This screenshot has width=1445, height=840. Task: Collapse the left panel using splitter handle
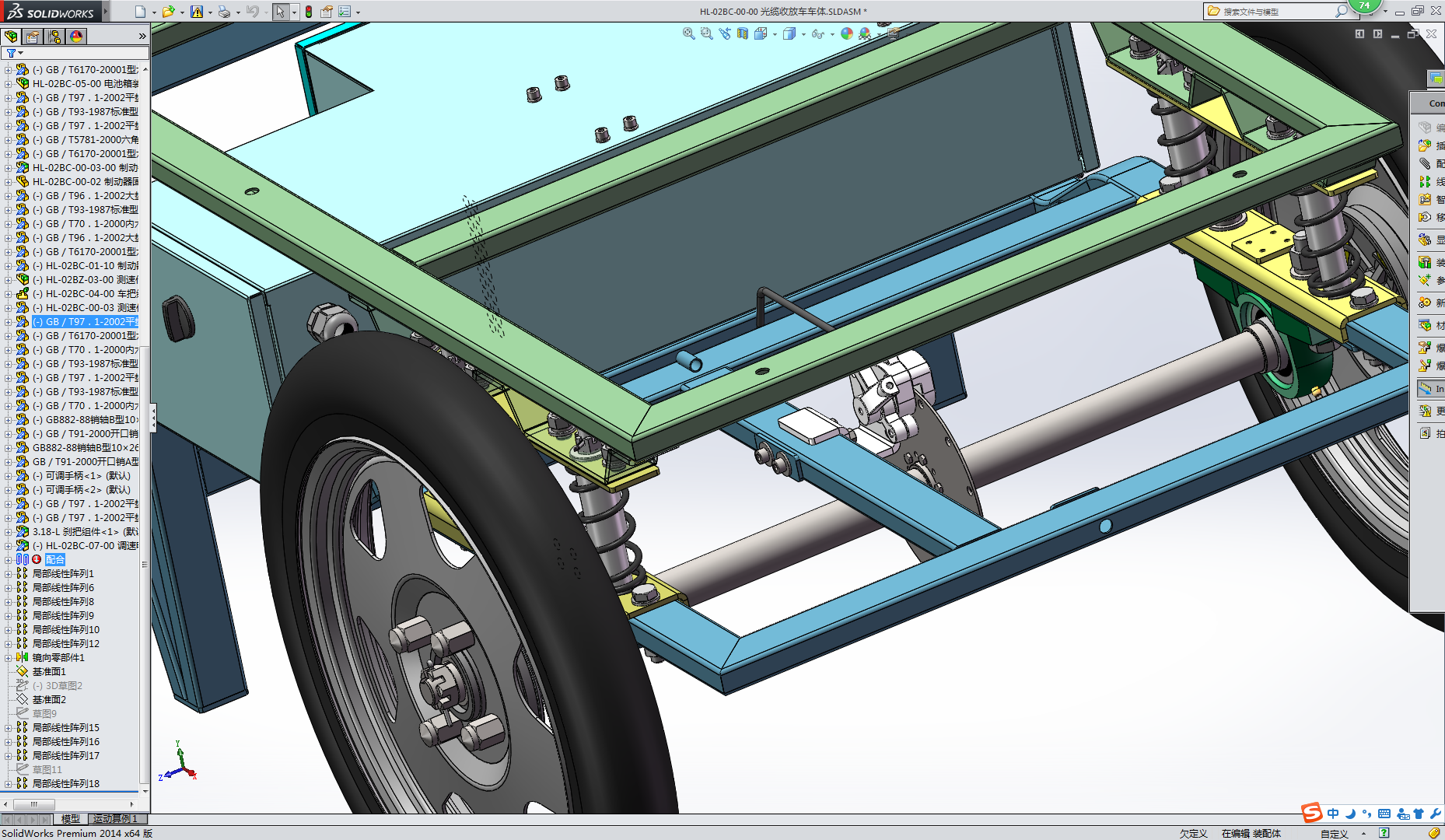[x=153, y=418]
